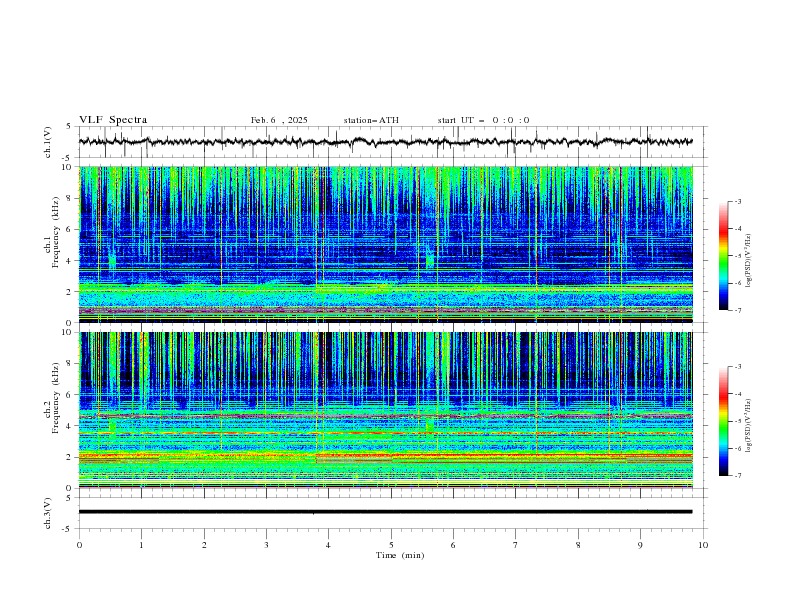The height and width of the screenshot is (612, 792).
Task: Click time axis tick label "7"
Action: click(x=516, y=545)
